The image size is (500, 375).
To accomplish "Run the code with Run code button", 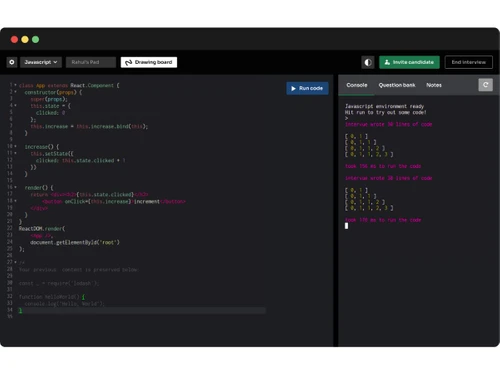I will [x=307, y=88].
